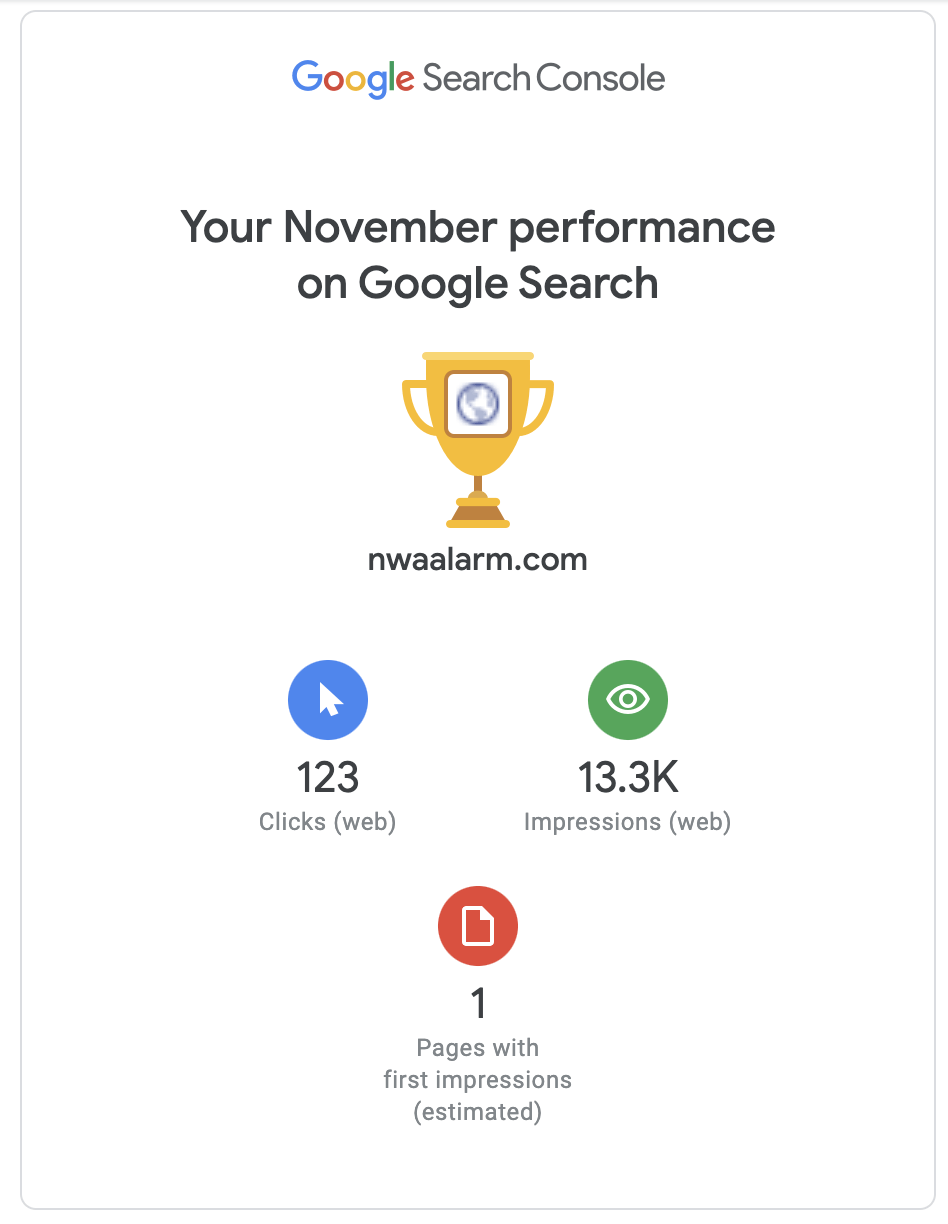This screenshot has width=948, height=1224.
Task: Click the "on Google Search" heading line
Action: click(478, 284)
